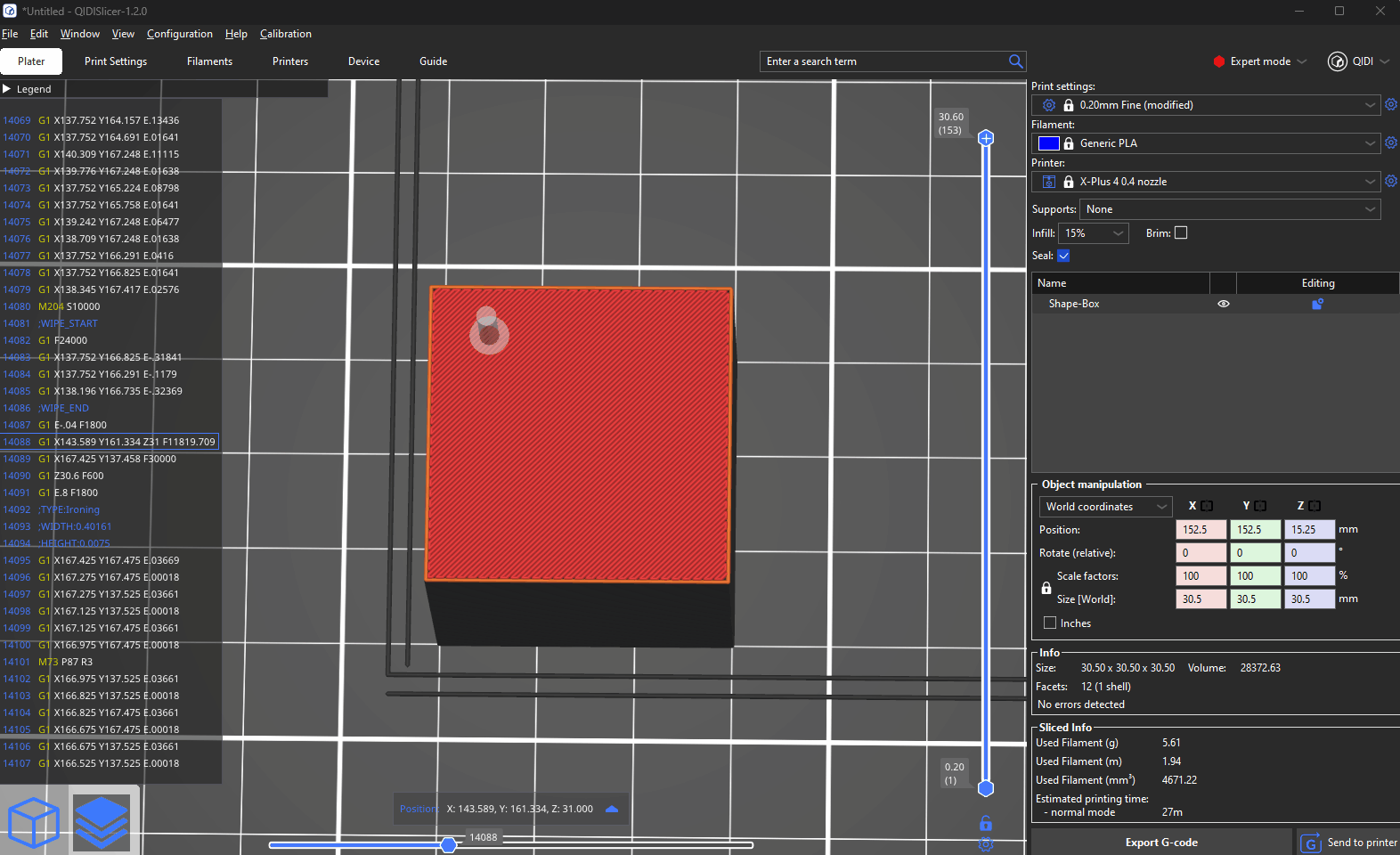Switch to 3D editor view cube icon
This screenshot has height=855, width=1400.
point(34,822)
